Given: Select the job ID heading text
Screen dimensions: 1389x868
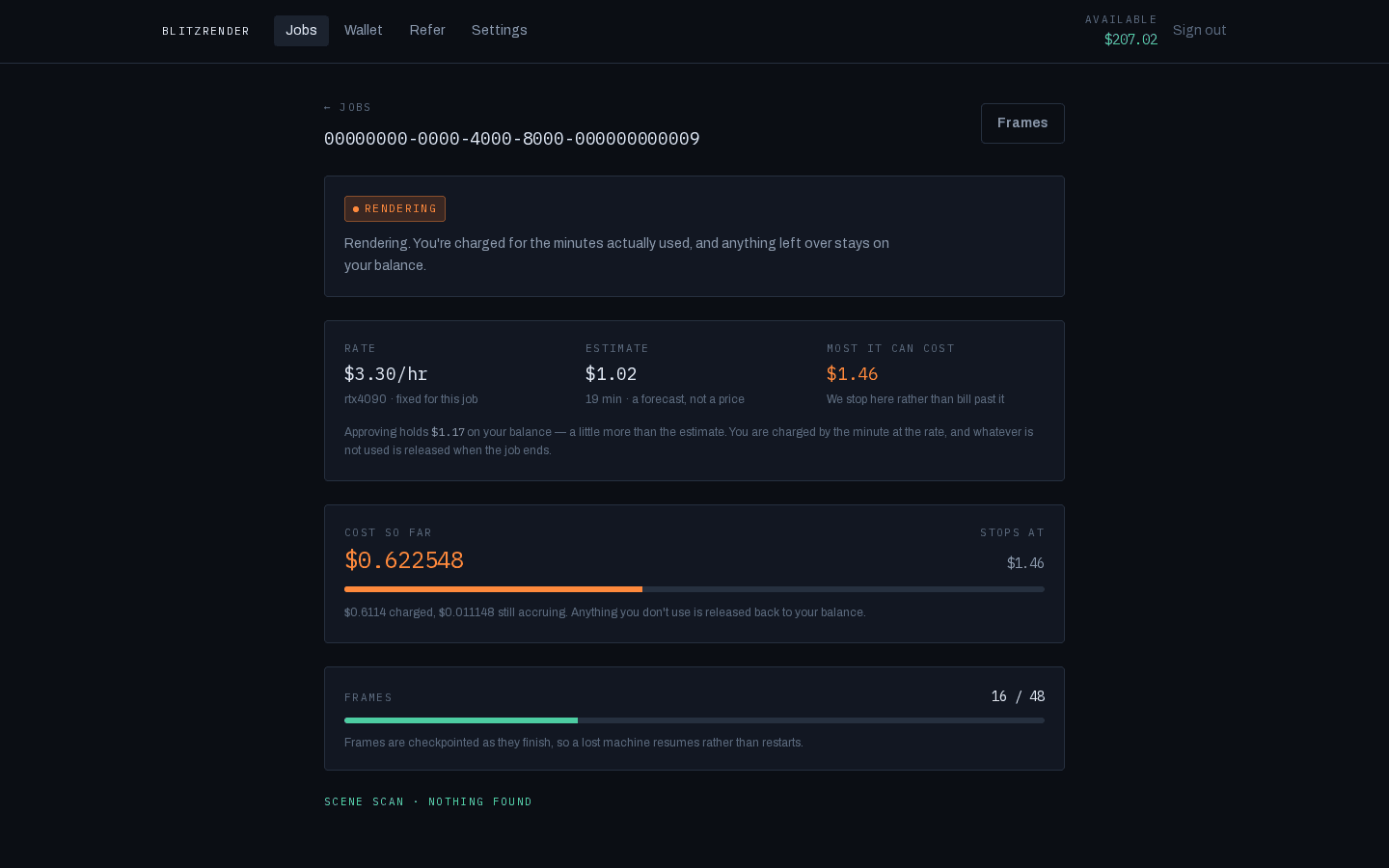Looking at the screenshot, I should pyautogui.click(x=512, y=139).
